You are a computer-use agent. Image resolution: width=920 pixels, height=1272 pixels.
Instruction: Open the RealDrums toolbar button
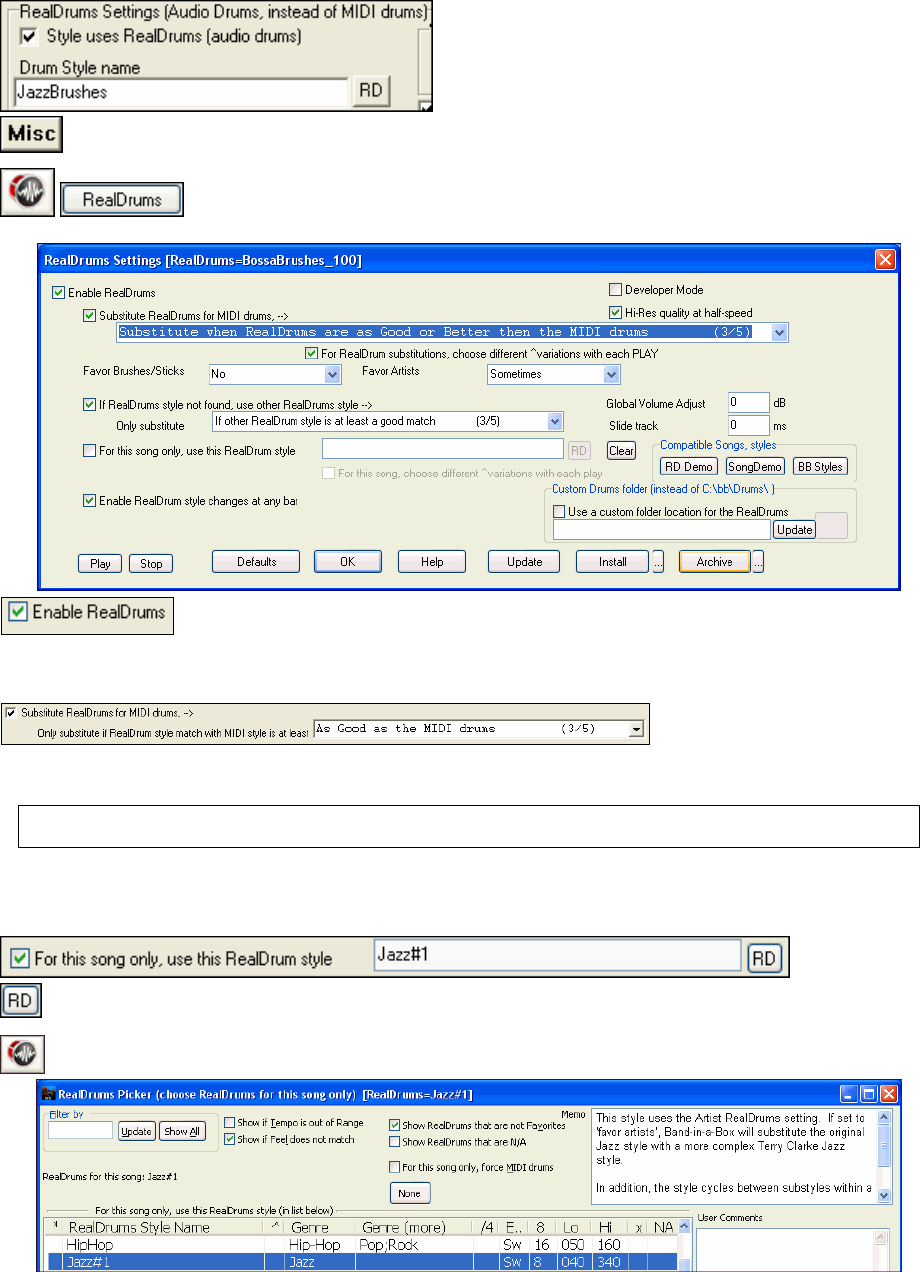pyautogui.click(x=122, y=199)
